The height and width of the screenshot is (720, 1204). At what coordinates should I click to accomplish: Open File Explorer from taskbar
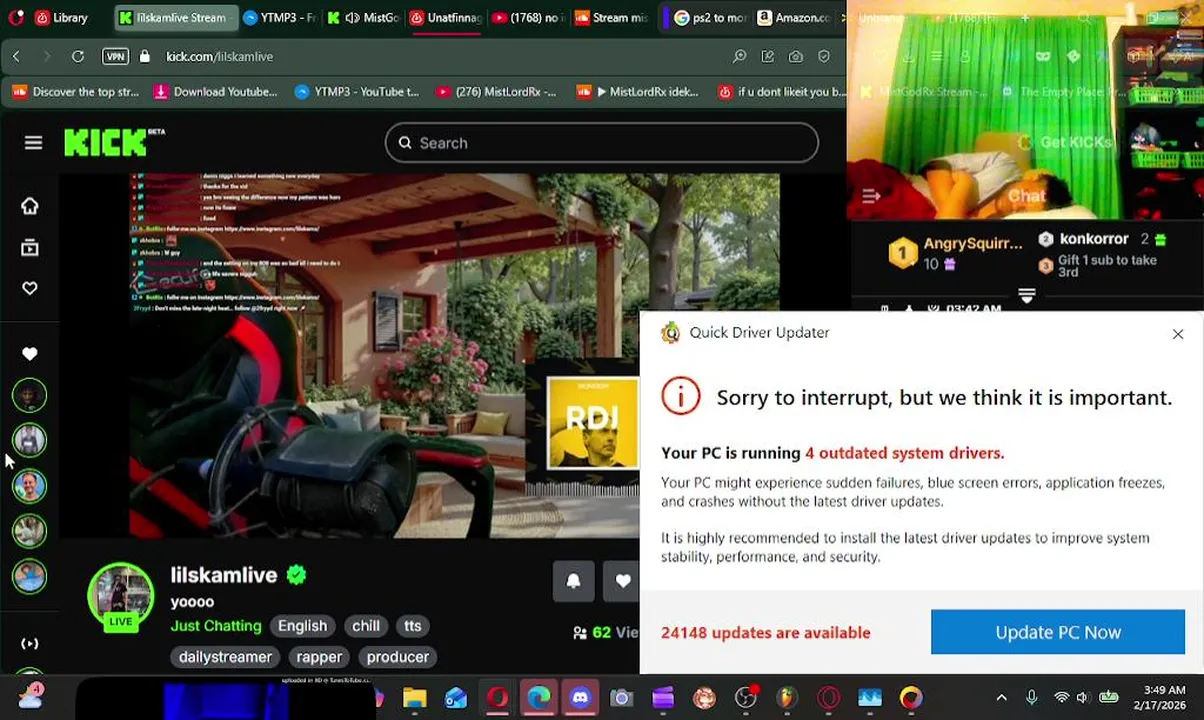tap(414, 698)
